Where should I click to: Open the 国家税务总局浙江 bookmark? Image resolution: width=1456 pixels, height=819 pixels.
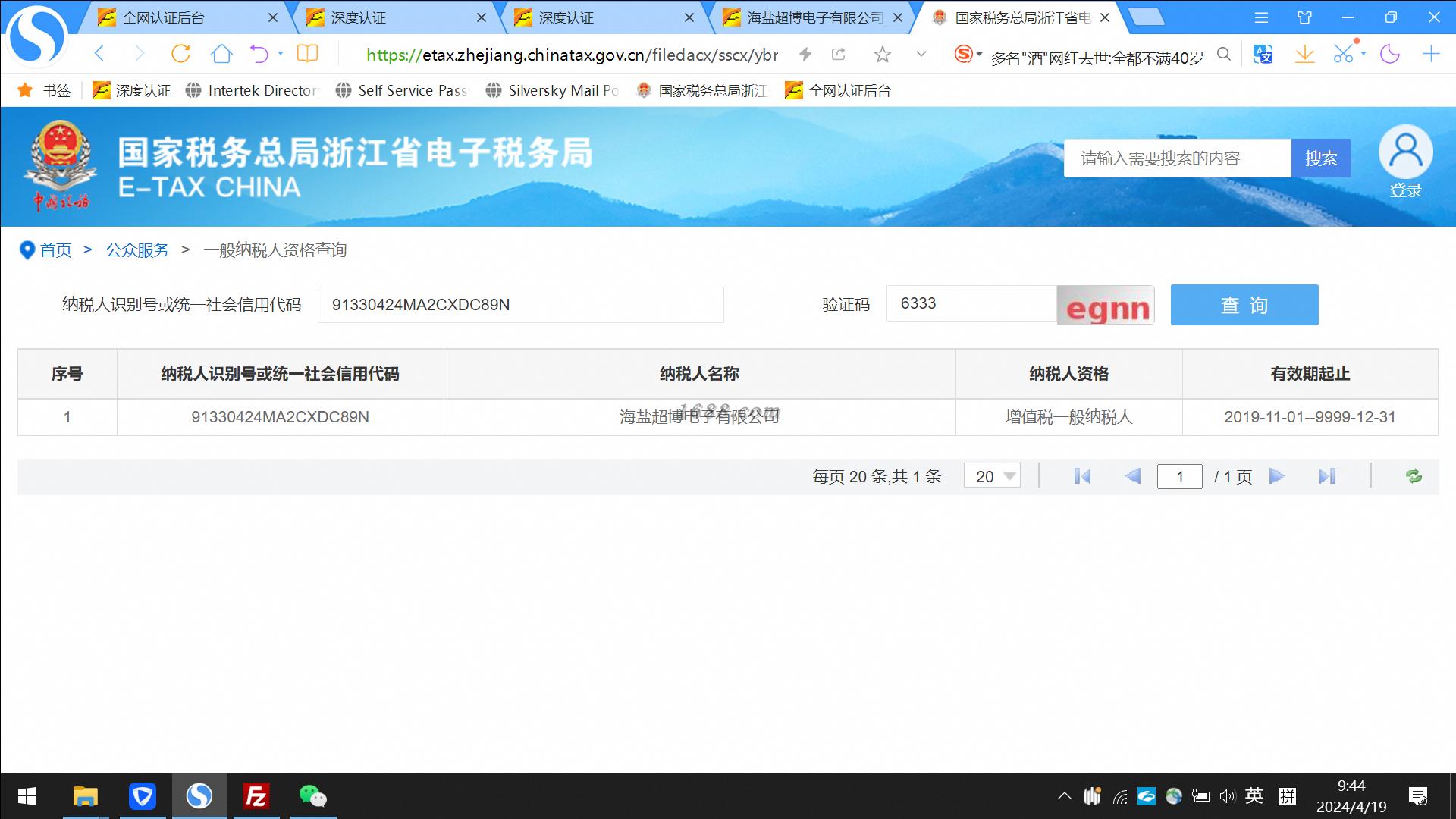click(x=703, y=91)
